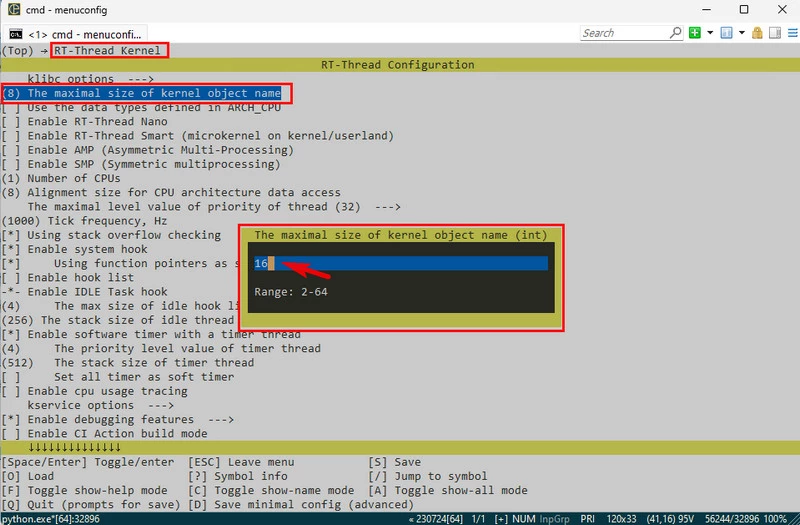Select '(256) The stack size of idle thread'

click(x=118, y=320)
